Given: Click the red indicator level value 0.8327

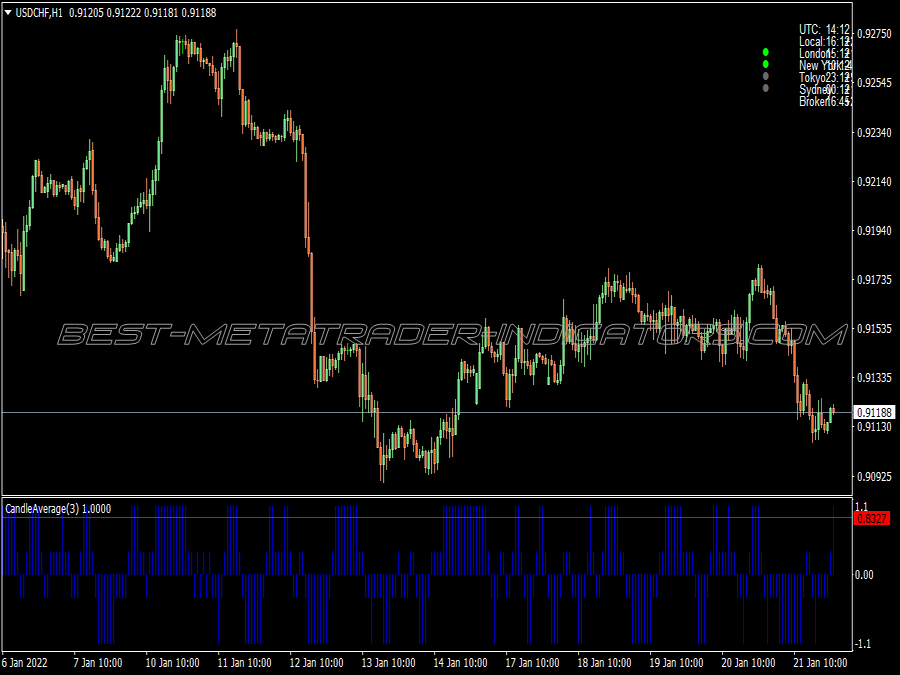Looking at the screenshot, I should tap(872, 518).
